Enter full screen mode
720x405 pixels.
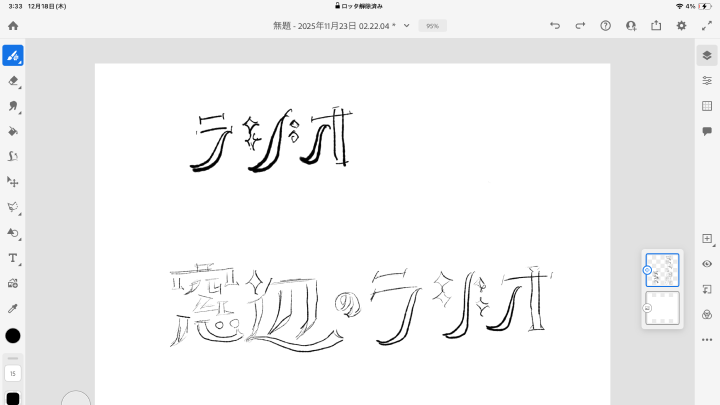[707, 26]
